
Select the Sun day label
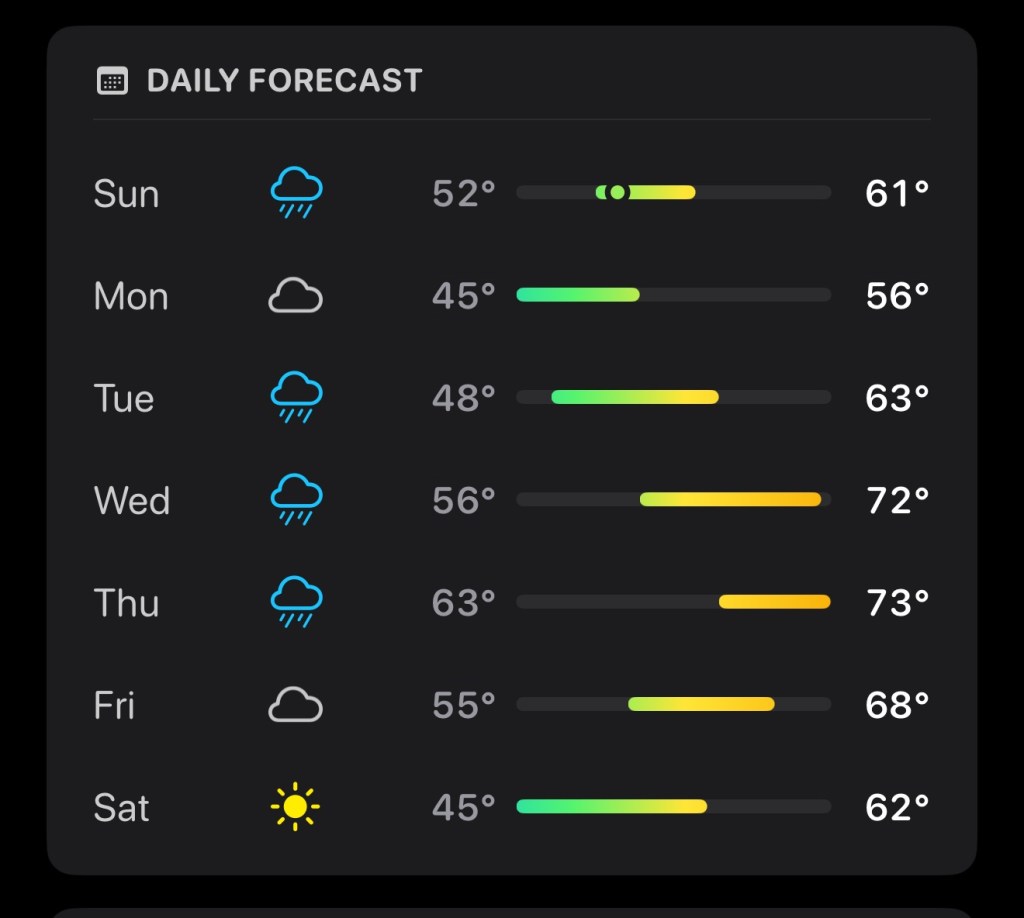tap(126, 193)
